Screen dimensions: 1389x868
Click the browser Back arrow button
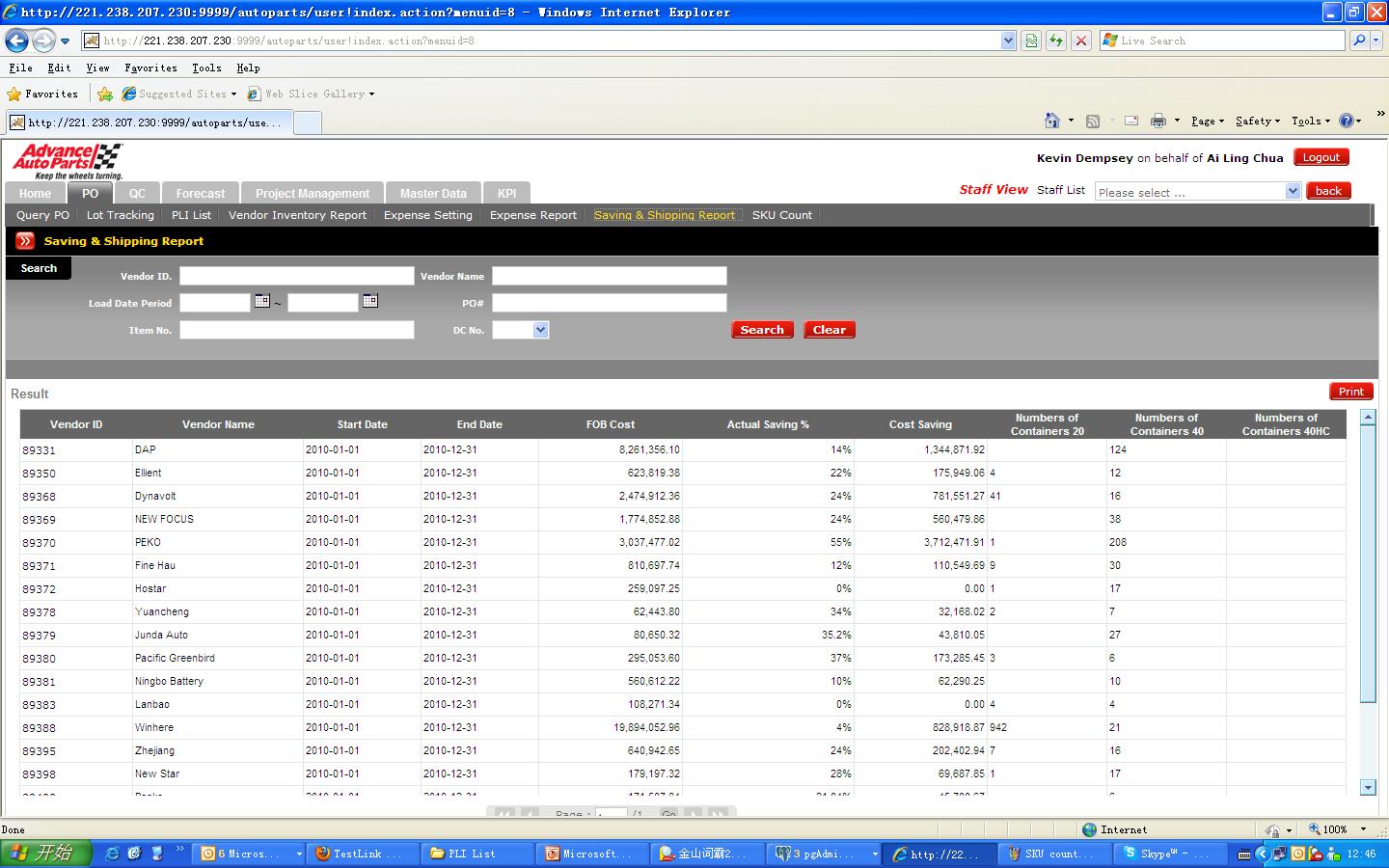[x=16, y=41]
